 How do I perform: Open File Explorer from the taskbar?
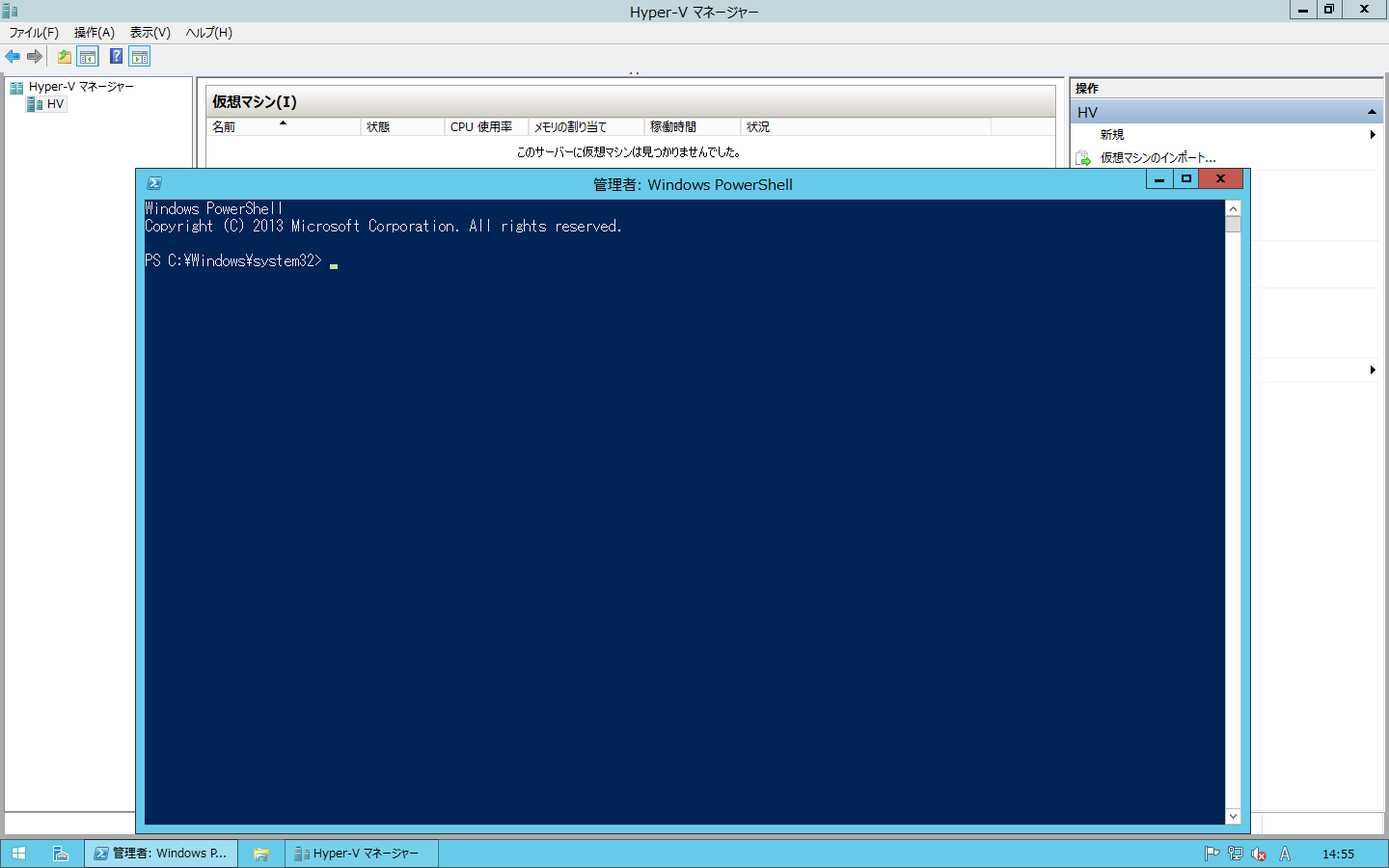pyautogui.click(x=260, y=854)
